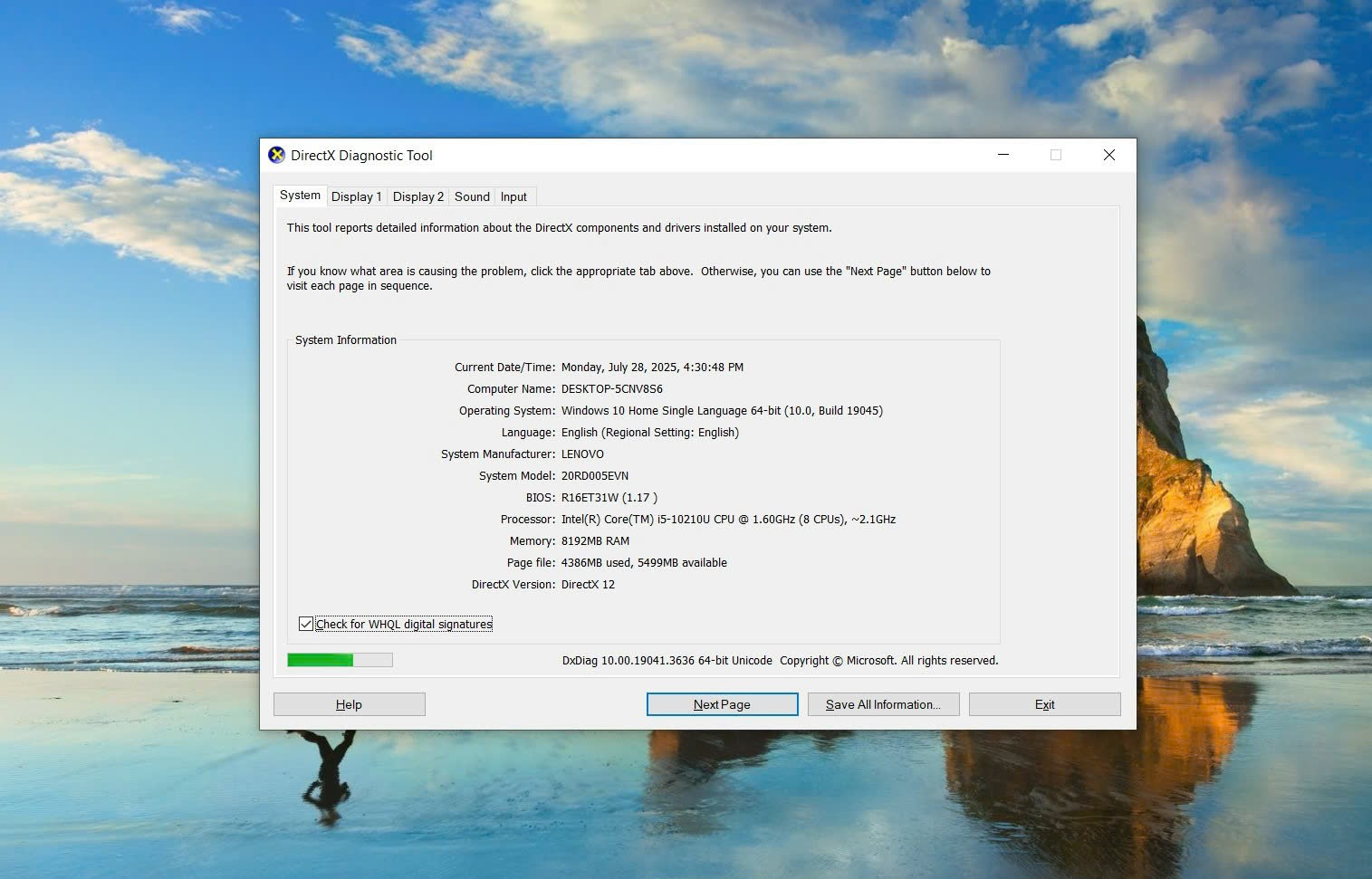
Task: Switch to the Sound tab
Action: [472, 196]
